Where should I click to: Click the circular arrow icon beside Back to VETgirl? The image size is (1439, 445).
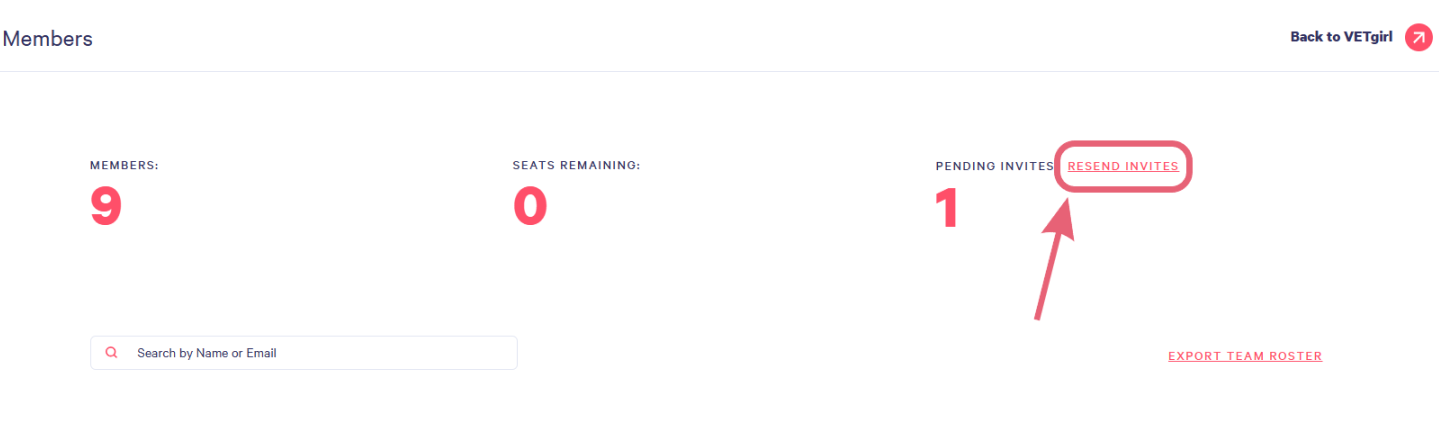pos(1418,38)
